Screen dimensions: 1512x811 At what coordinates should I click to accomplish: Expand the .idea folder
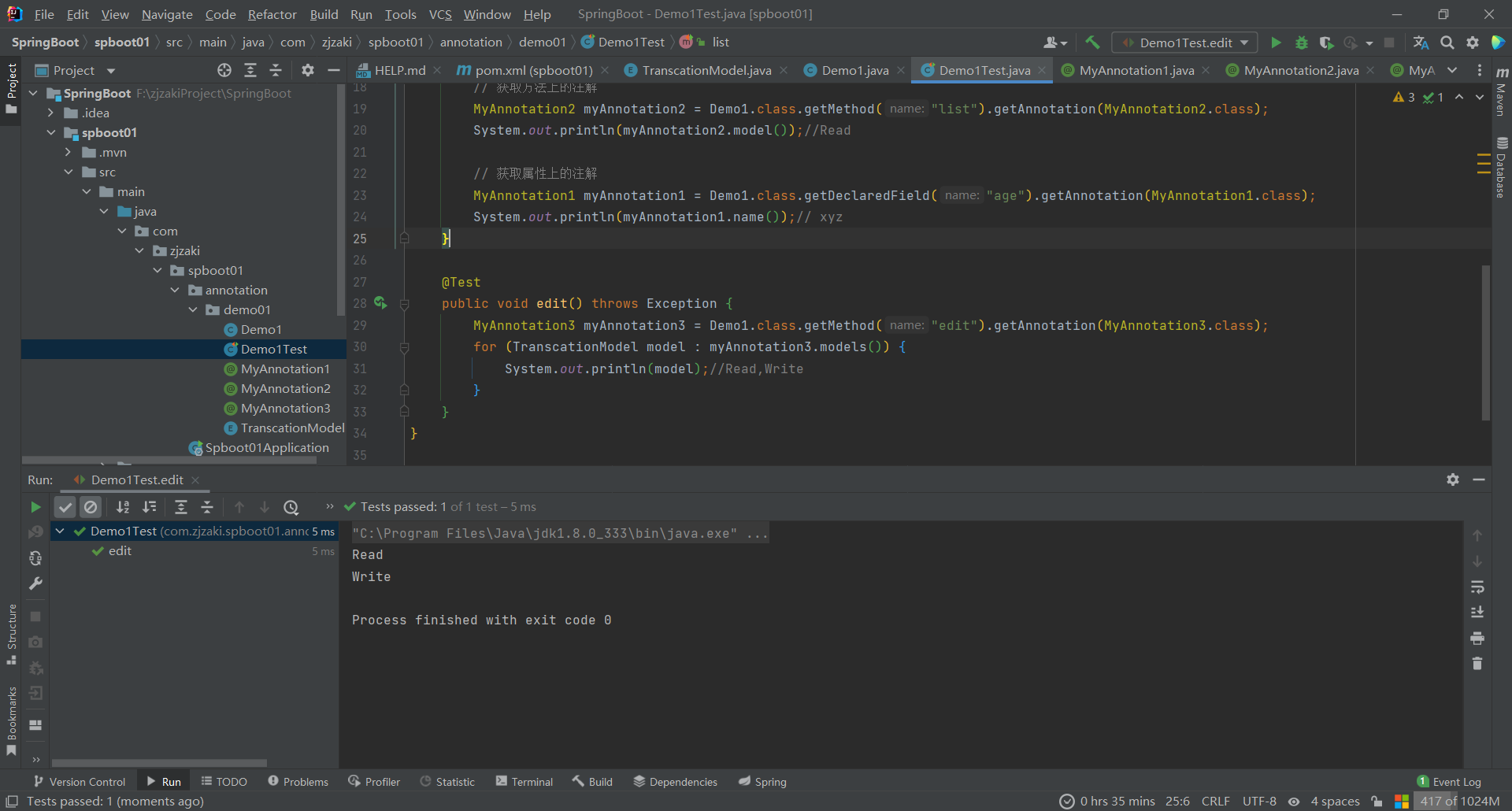point(51,113)
